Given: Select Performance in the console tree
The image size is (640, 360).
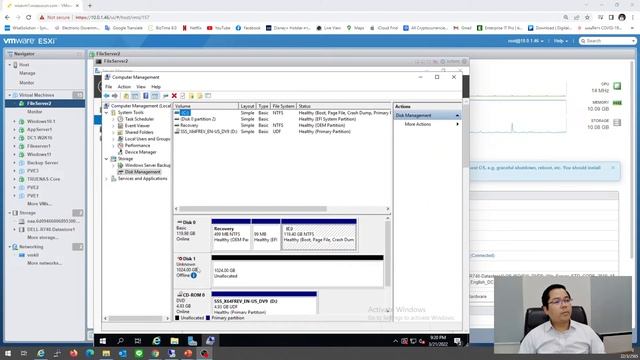Looking at the screenshot, I should pos(137,145).
